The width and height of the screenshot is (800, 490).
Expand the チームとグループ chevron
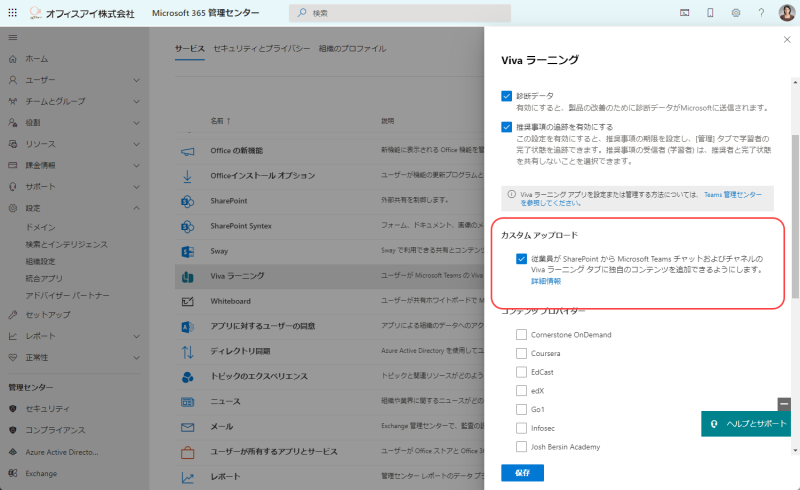(136, 101)
